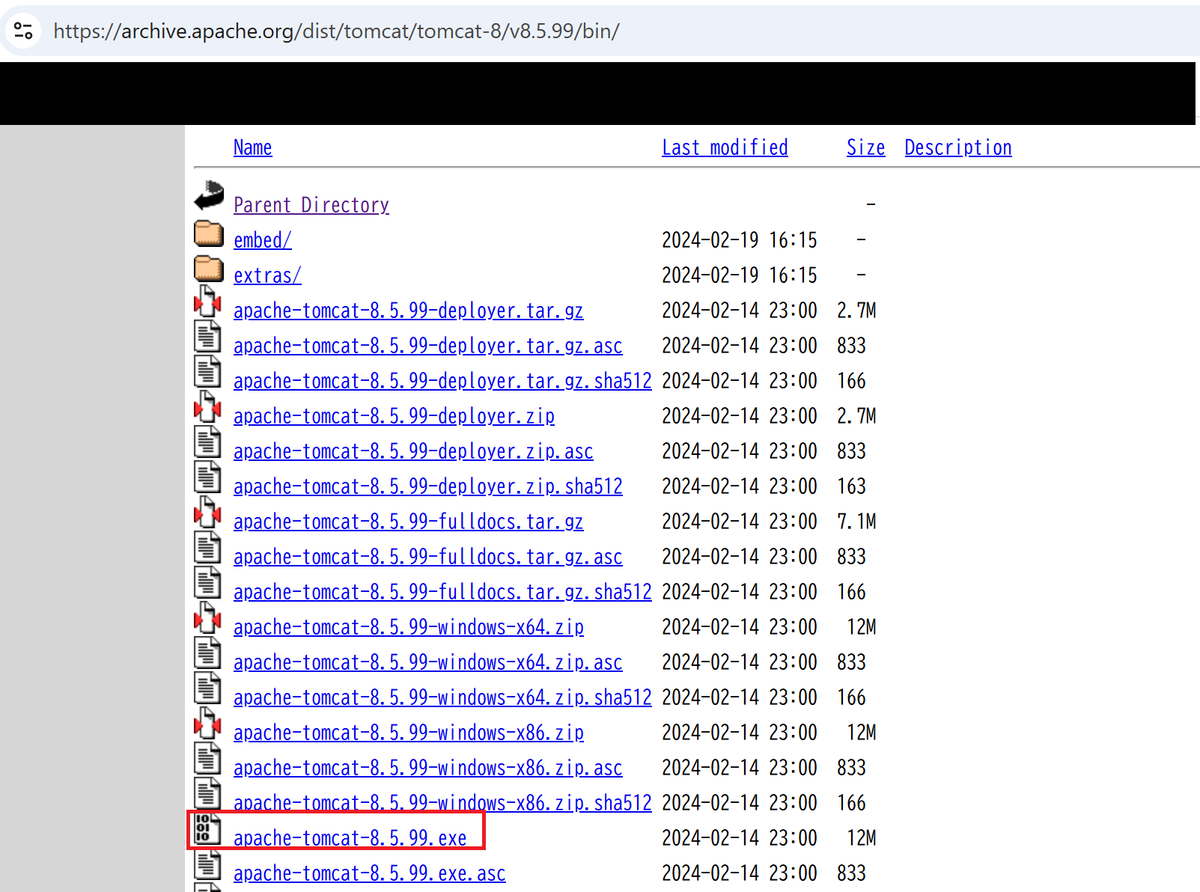Download apache-tomcat-8.5.99-windows-x64.zip

point(408,627)
